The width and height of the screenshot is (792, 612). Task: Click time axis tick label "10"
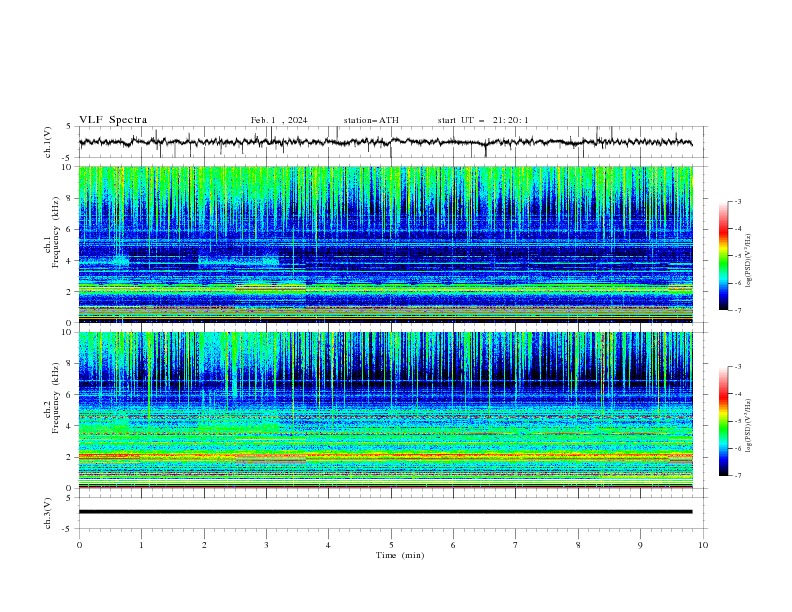703,545
